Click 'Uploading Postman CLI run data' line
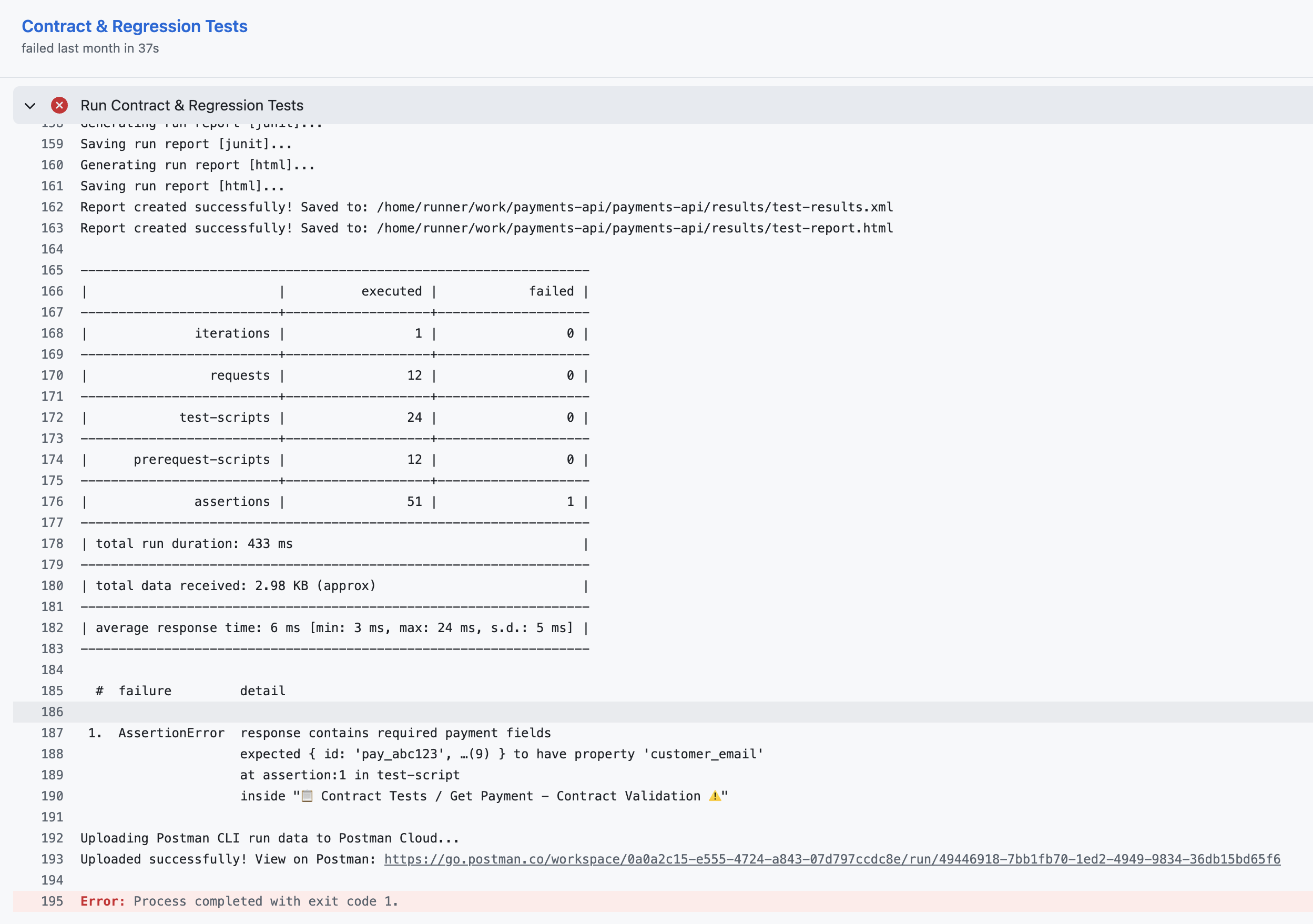Viewport: 1313px width, 924px height. point(270,838)
